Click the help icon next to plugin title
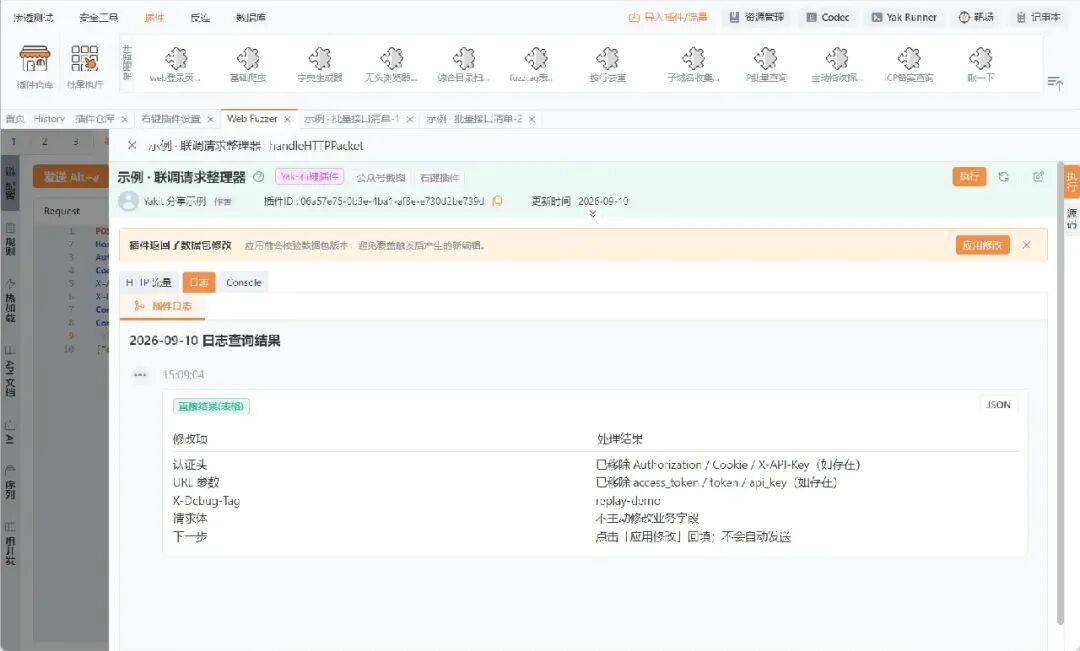The image size is (1080, 651). point(258,177)
